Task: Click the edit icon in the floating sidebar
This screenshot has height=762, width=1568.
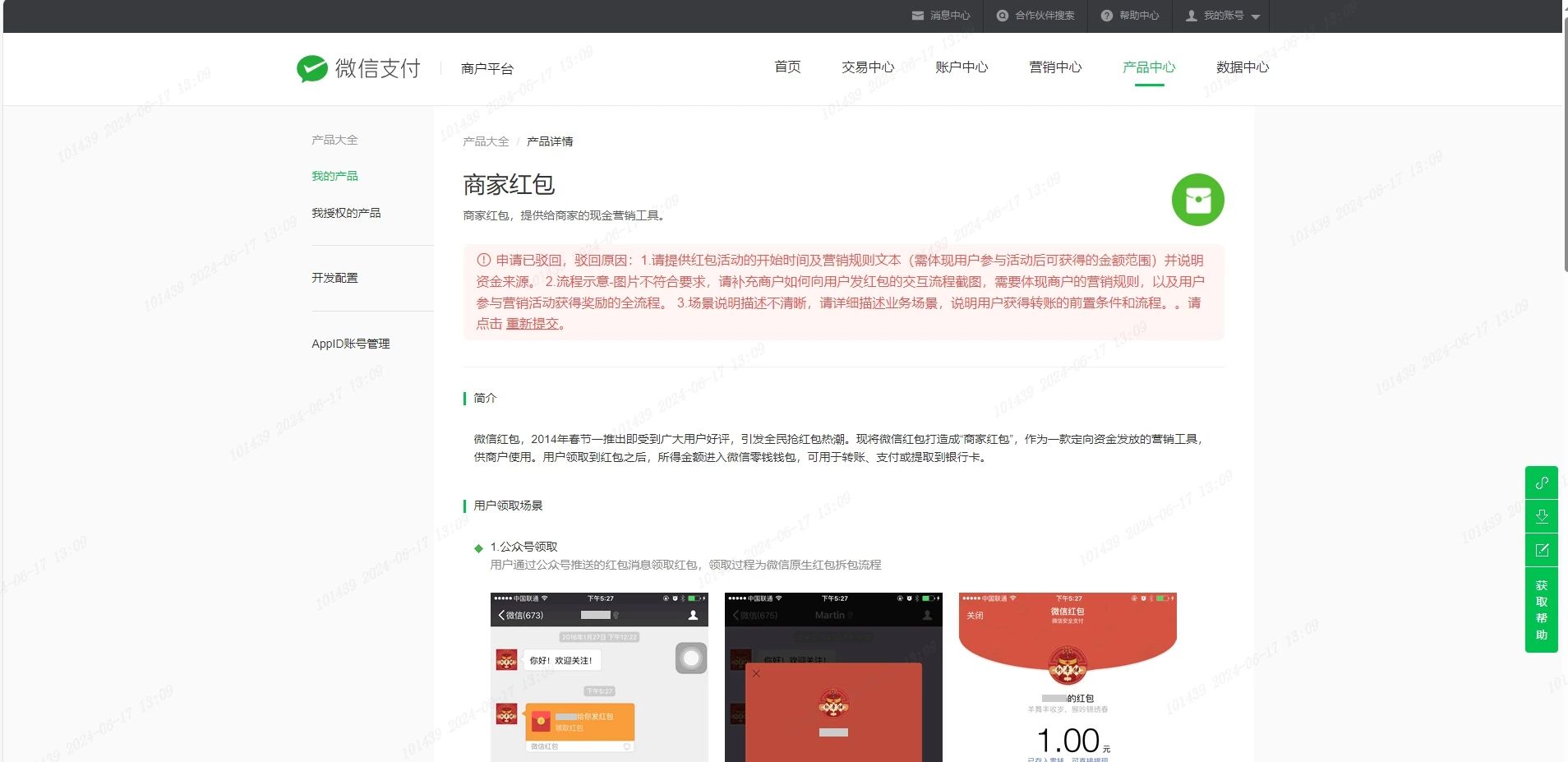Action: tap(1542, 550)
